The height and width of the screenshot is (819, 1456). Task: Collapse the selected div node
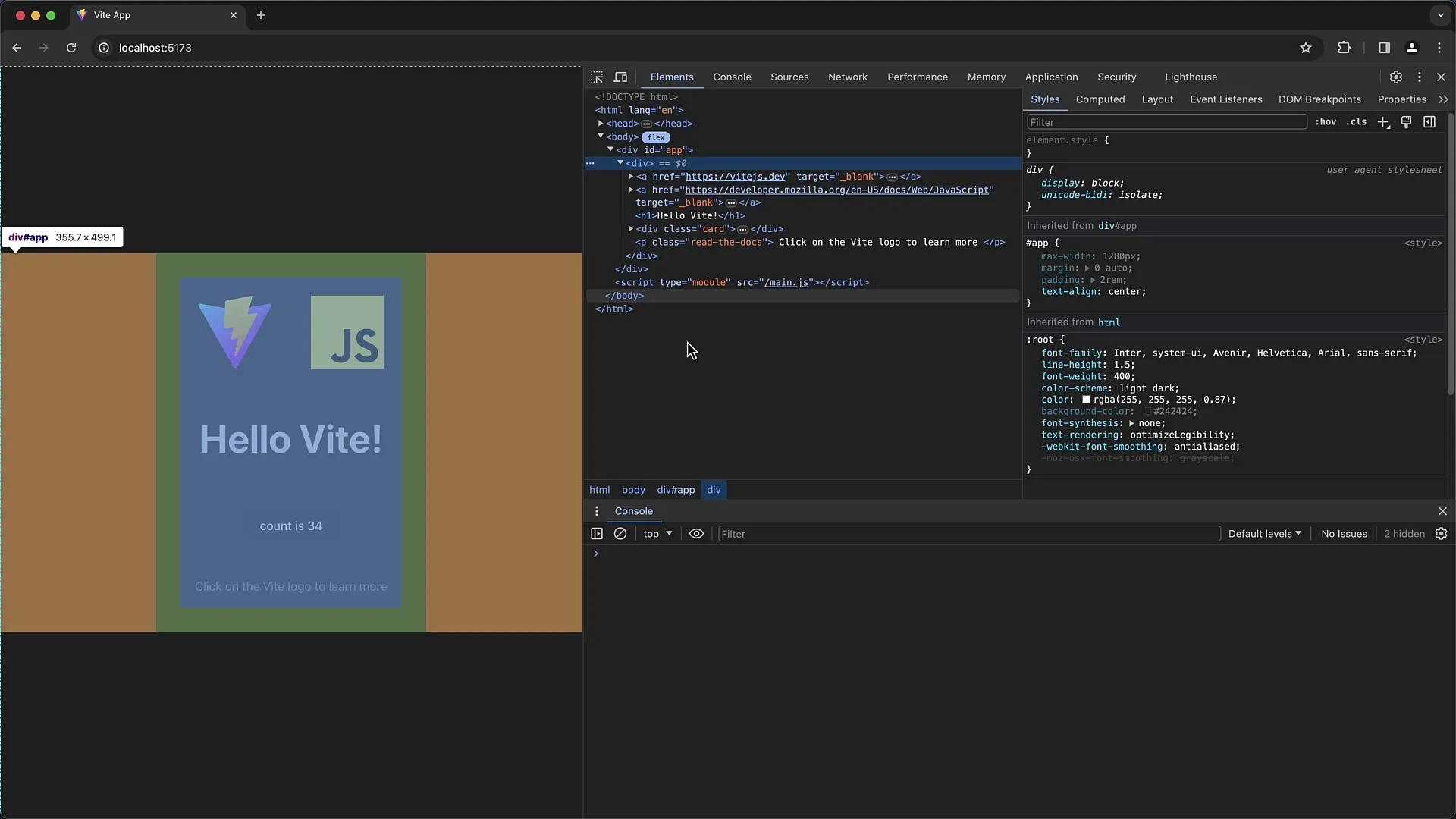click(620, 163)
